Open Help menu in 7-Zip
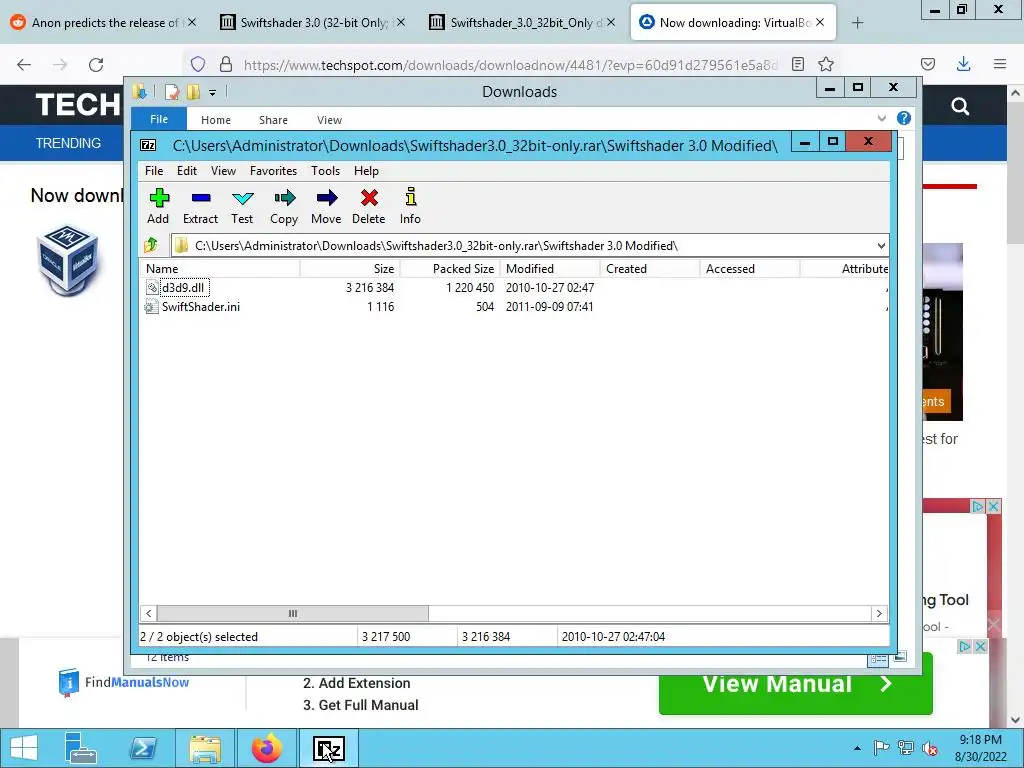 (x=366, y=171)
